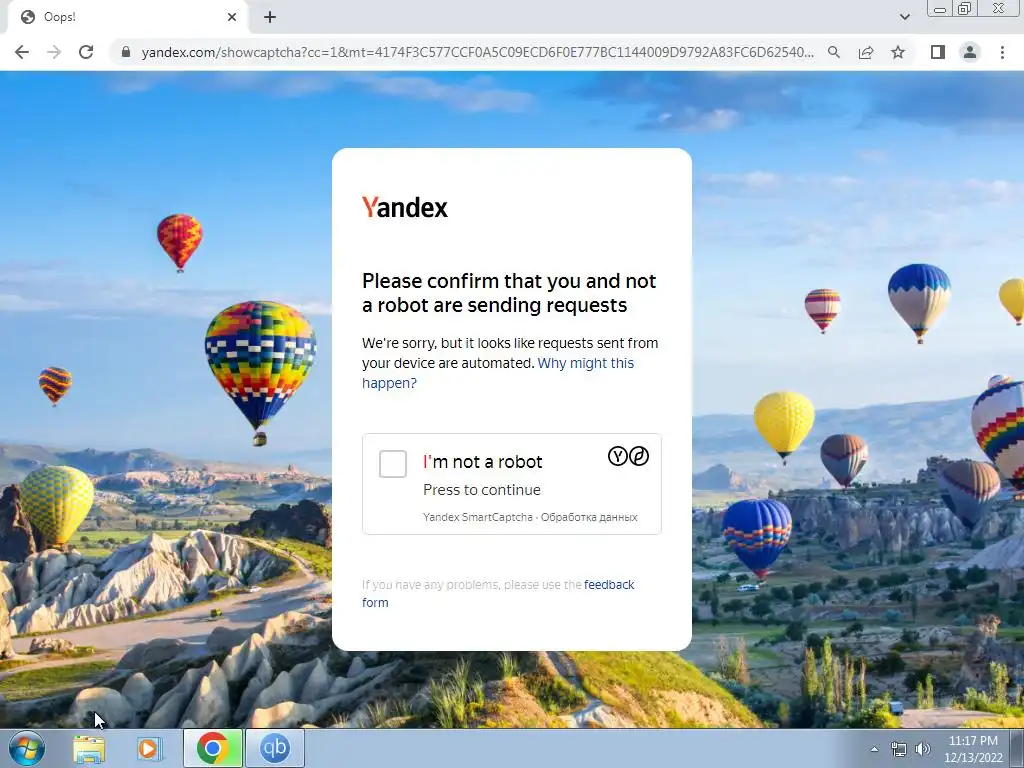Click the address bar URL field
The height and width of the screenshot is (768, 1024).
tap(477, 52)
